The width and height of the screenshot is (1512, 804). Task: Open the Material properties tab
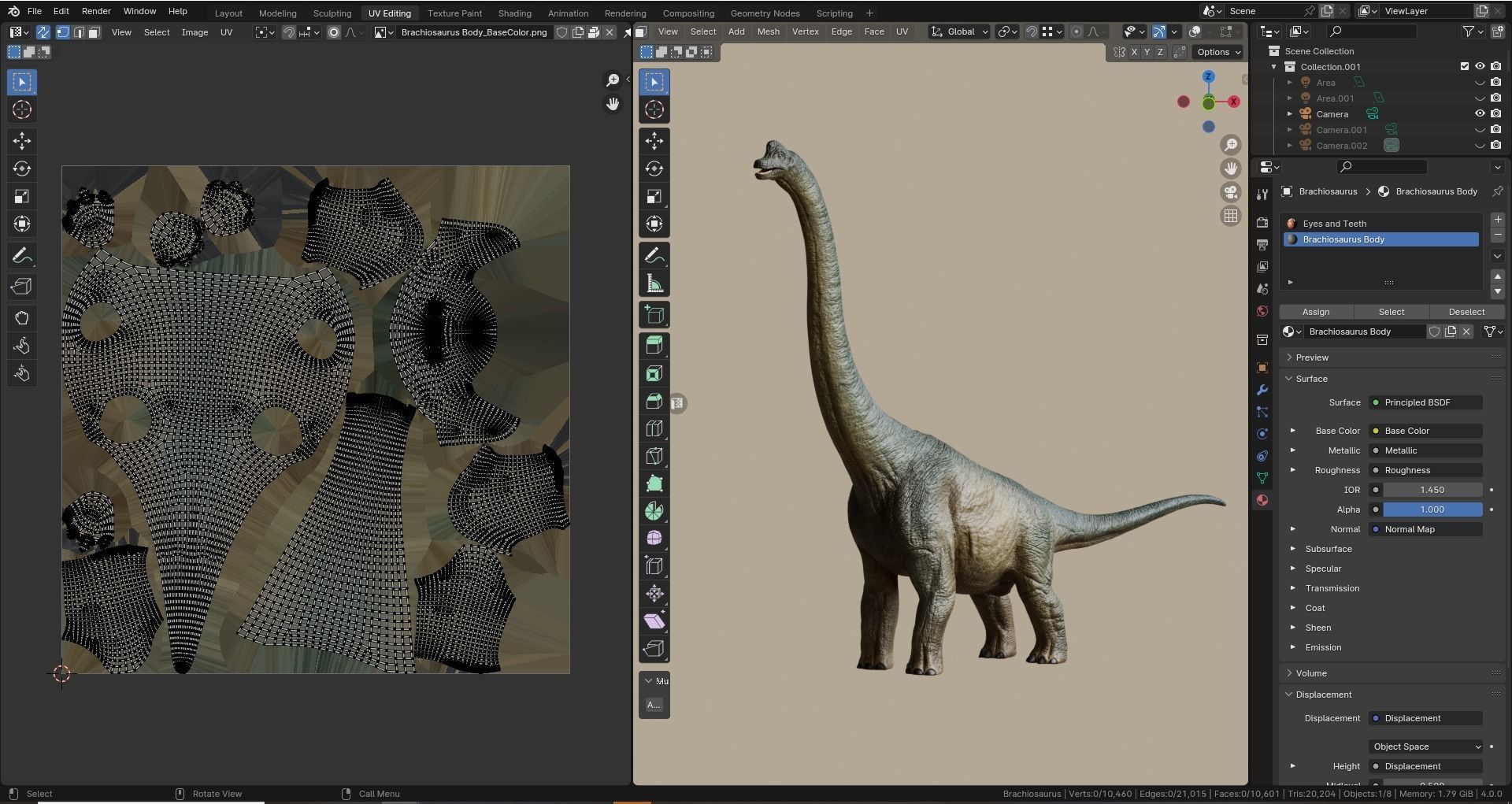click(1262, 500)
